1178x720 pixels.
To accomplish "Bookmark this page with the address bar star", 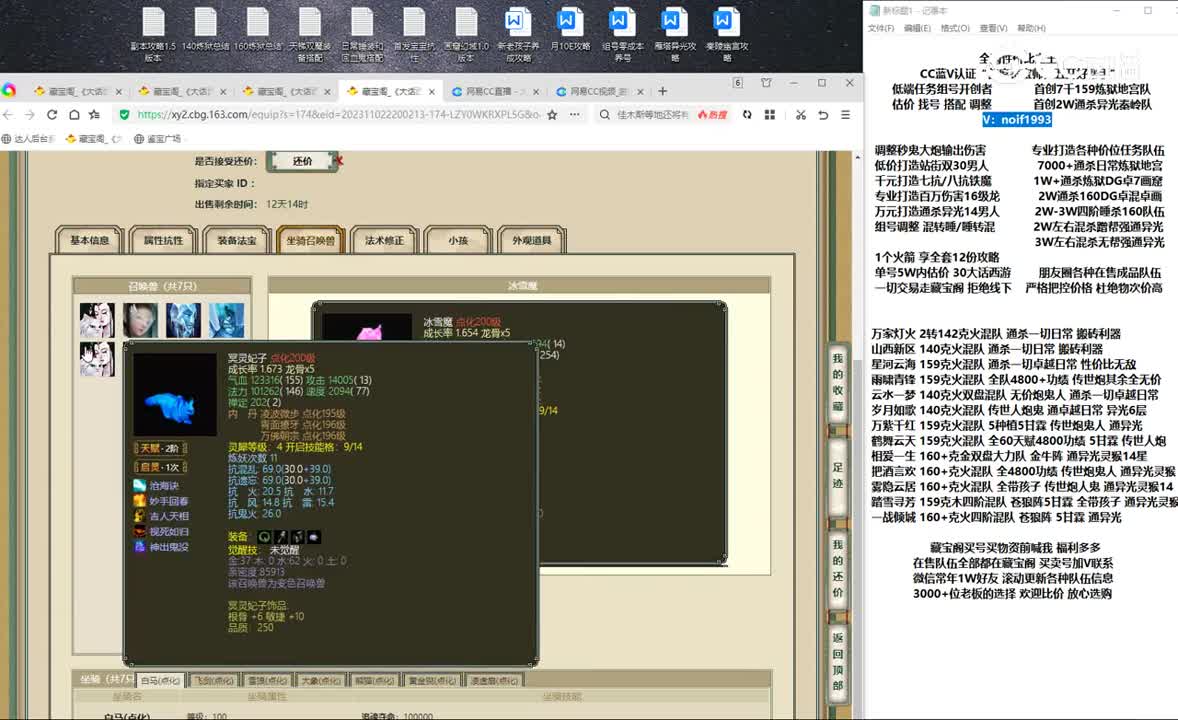I will pos(552,115).
